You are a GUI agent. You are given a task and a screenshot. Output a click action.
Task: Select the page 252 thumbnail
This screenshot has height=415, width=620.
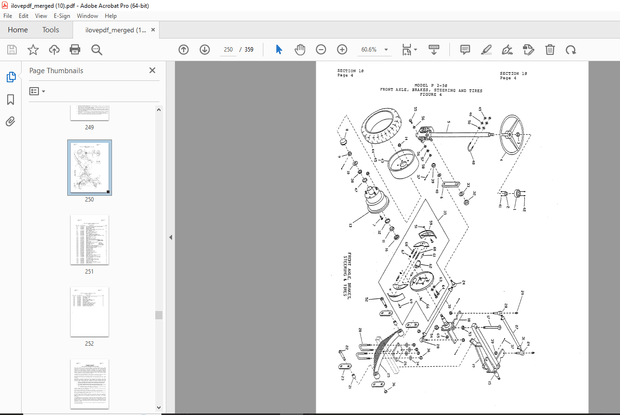tap(89, 312)
